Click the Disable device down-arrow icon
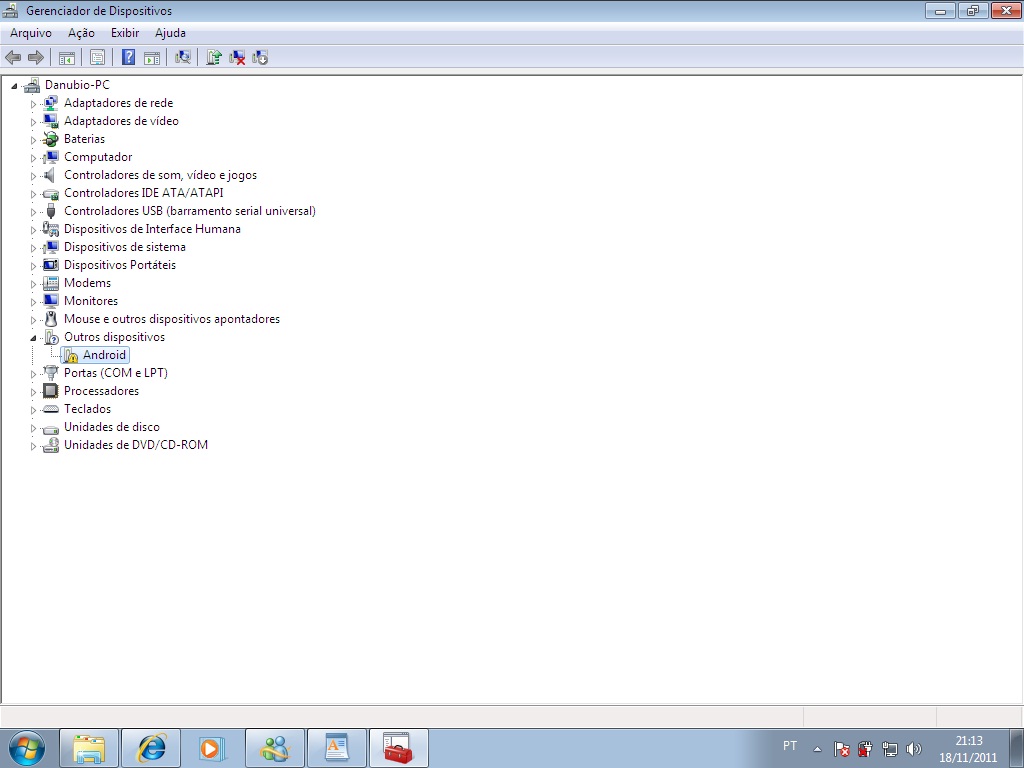This screenshot has height=768, width=1024. tap(260, 57)
